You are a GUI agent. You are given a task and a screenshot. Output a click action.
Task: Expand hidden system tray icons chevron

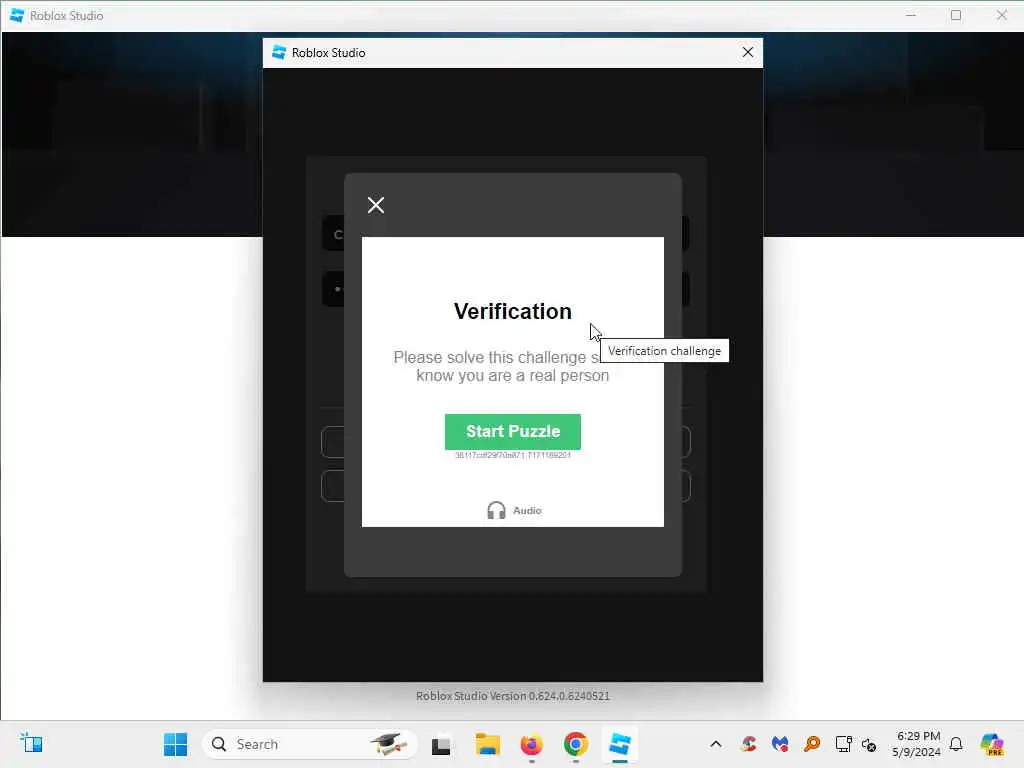click(x=716, y=744)
